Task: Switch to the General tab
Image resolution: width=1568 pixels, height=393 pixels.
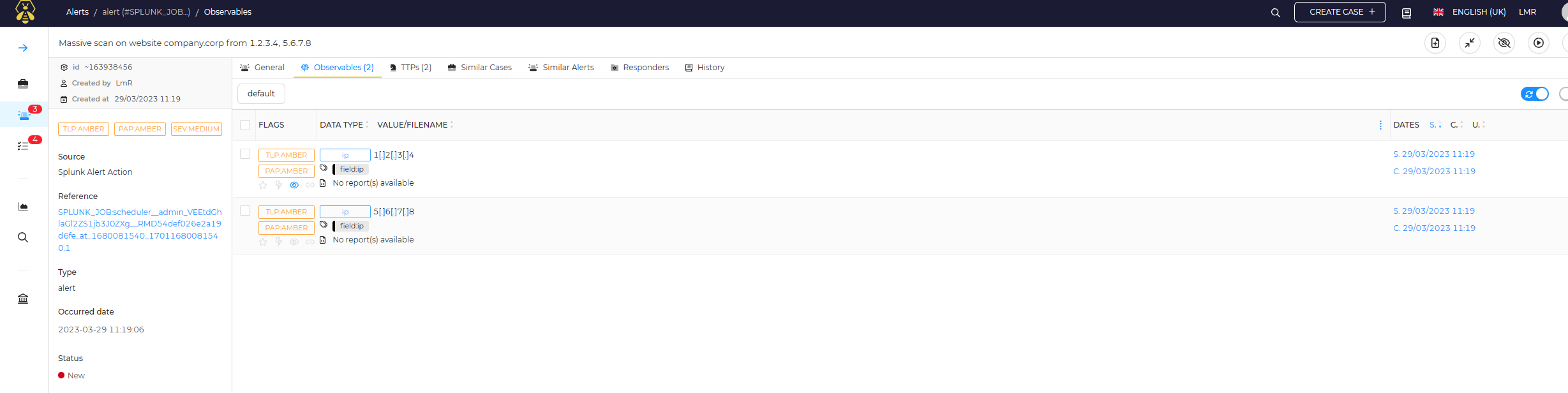Action: pyautogui.click(x=262, y=68)
